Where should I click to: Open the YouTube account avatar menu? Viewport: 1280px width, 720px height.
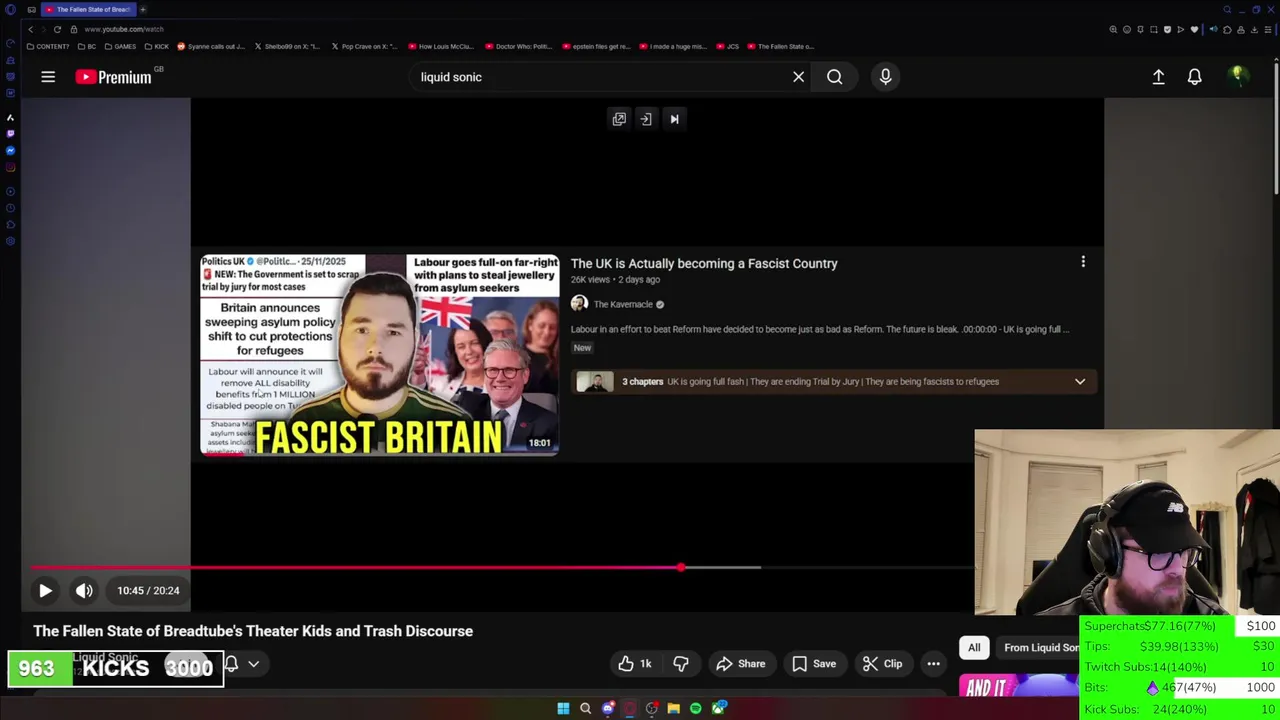tap(1238, 76)
